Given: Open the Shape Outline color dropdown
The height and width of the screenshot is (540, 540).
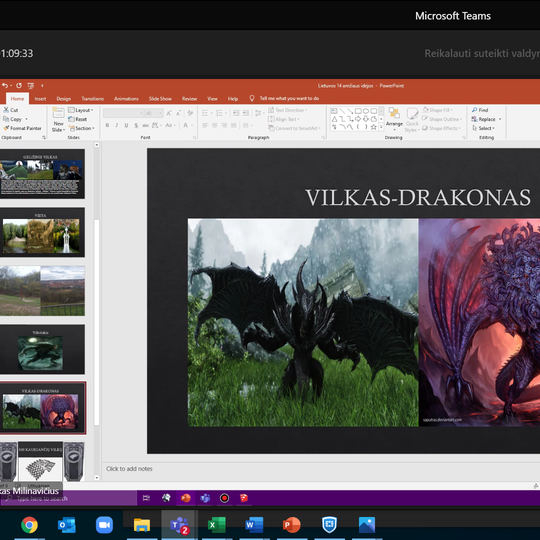Looking at the screenshot, I should pyautogui.click(x=442, y=119).
